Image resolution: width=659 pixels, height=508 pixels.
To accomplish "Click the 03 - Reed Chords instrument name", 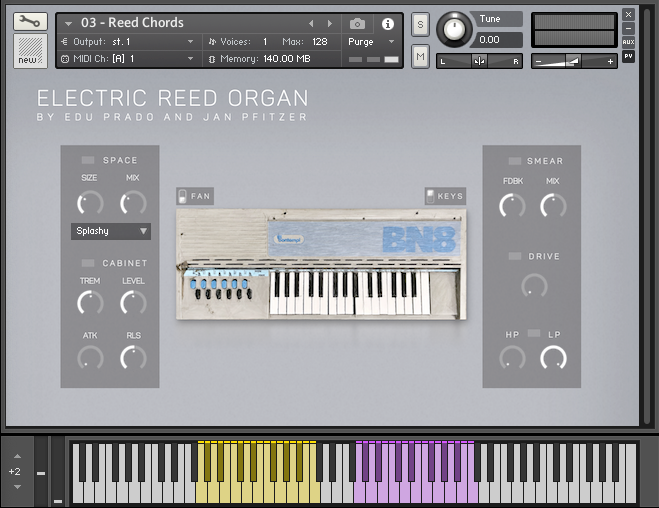I will click(146, 23).
